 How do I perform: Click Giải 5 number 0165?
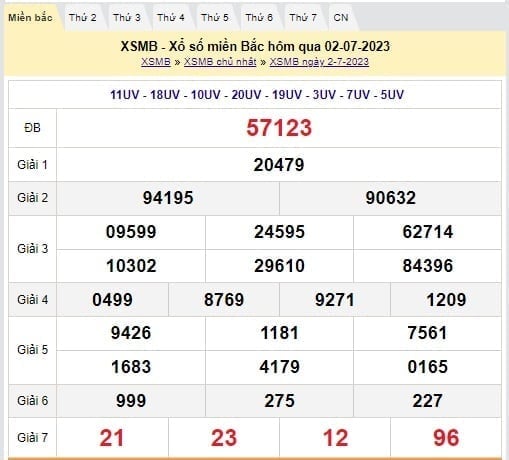[428, 367]
